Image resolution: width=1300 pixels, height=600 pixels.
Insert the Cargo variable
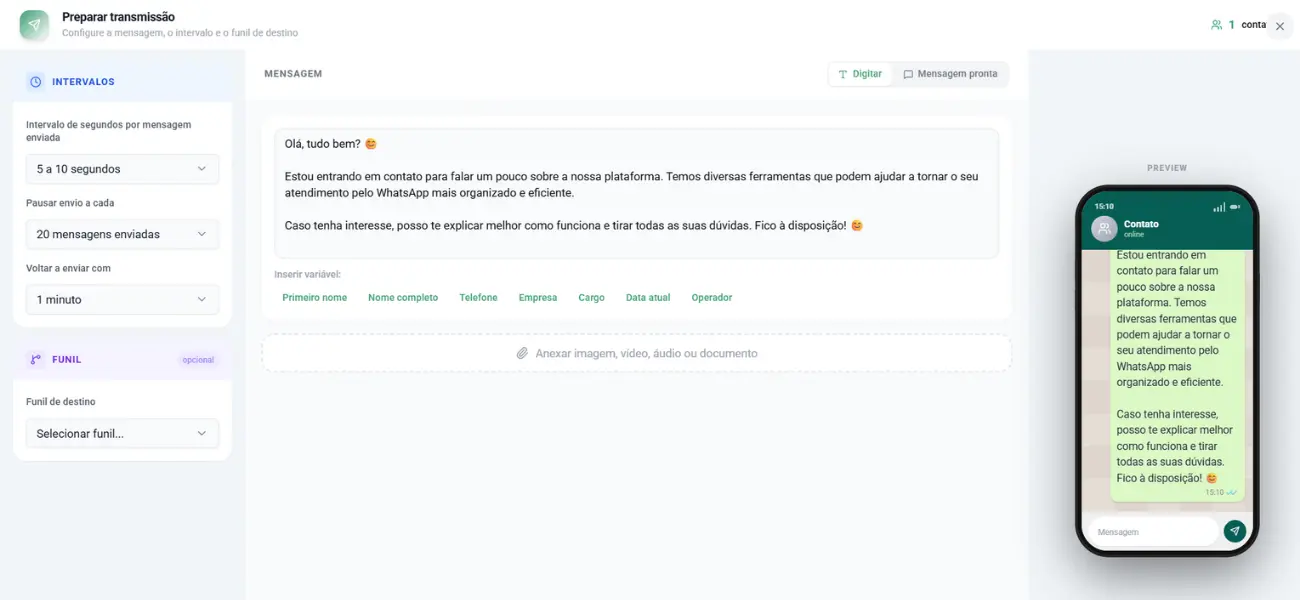pyautogui.click(x=591, y=297)
